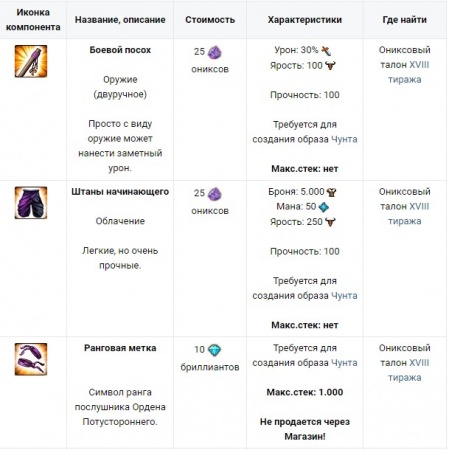The height and width of the screenshot is (450, 449).
Task: Click the bull icon next to Ярость: 100
Action: pos(330,66)
